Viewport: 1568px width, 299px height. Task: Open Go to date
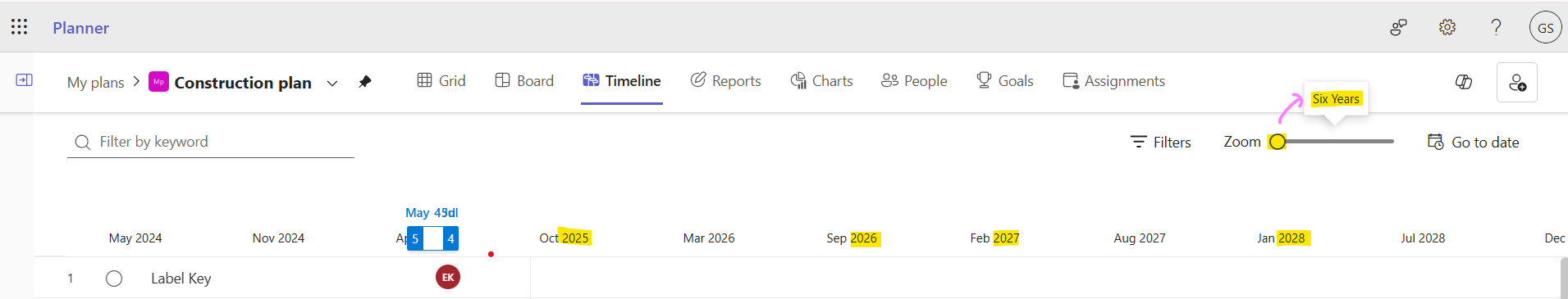tap(1474, 143)
